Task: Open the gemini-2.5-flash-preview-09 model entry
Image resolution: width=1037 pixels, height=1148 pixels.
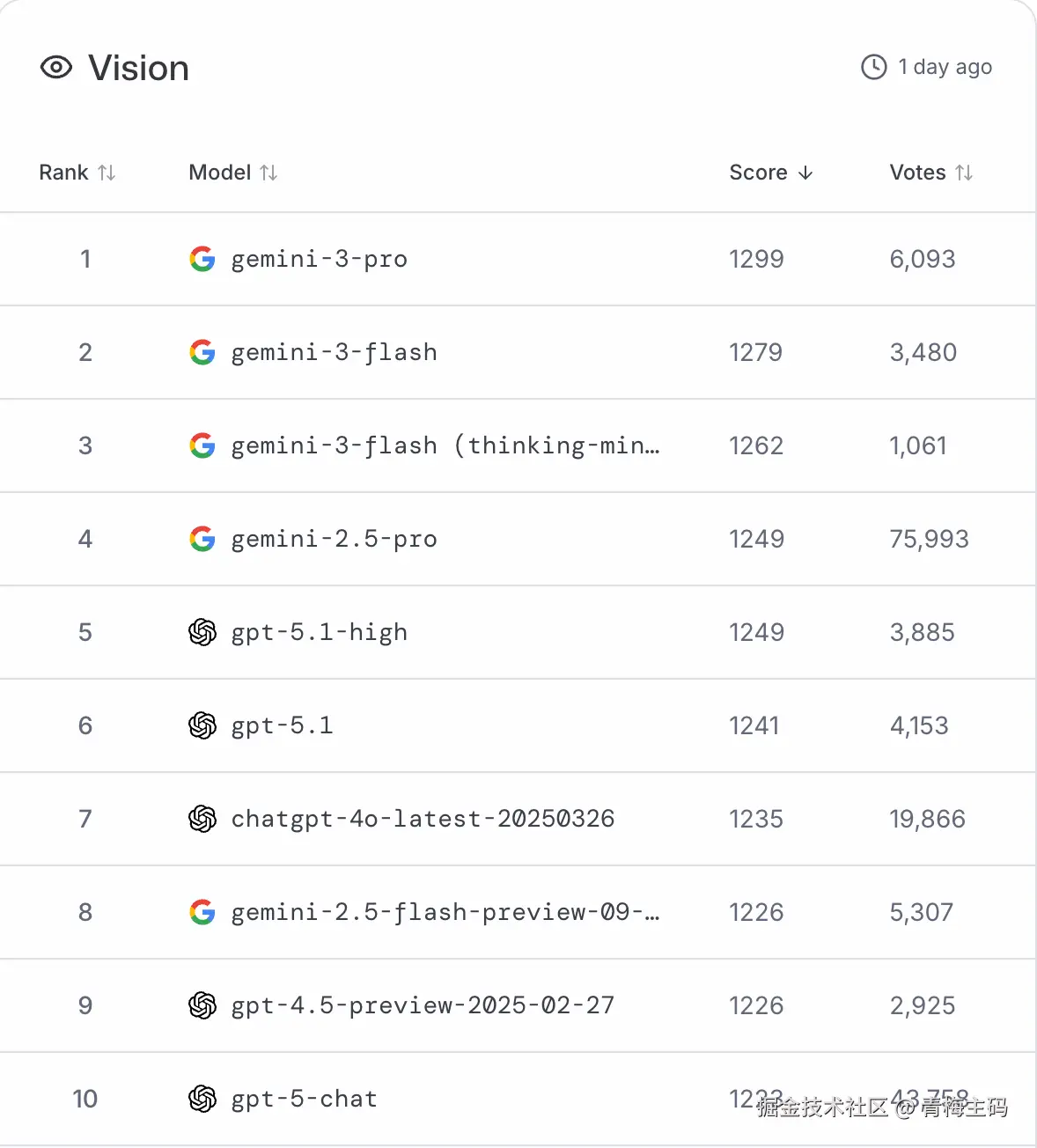Action: (x=445, y=912)
